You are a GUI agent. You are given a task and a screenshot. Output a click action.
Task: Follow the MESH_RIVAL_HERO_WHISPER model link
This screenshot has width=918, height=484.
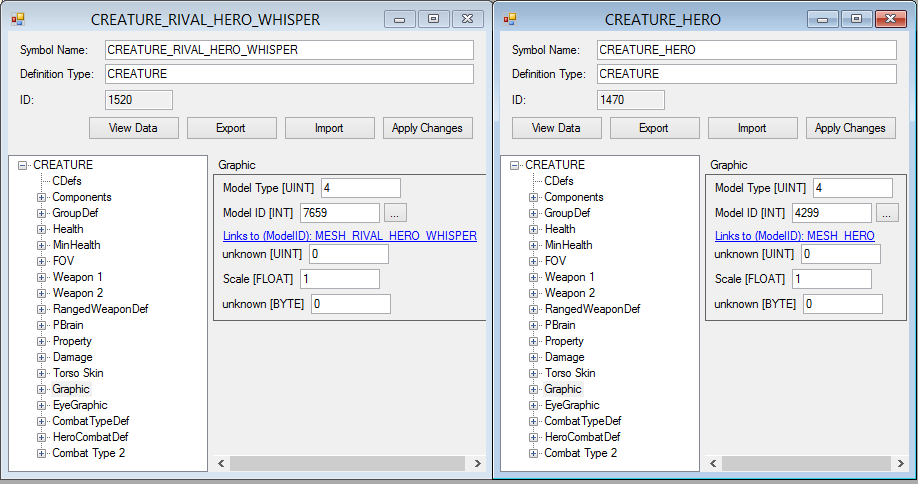coord(349,235)
